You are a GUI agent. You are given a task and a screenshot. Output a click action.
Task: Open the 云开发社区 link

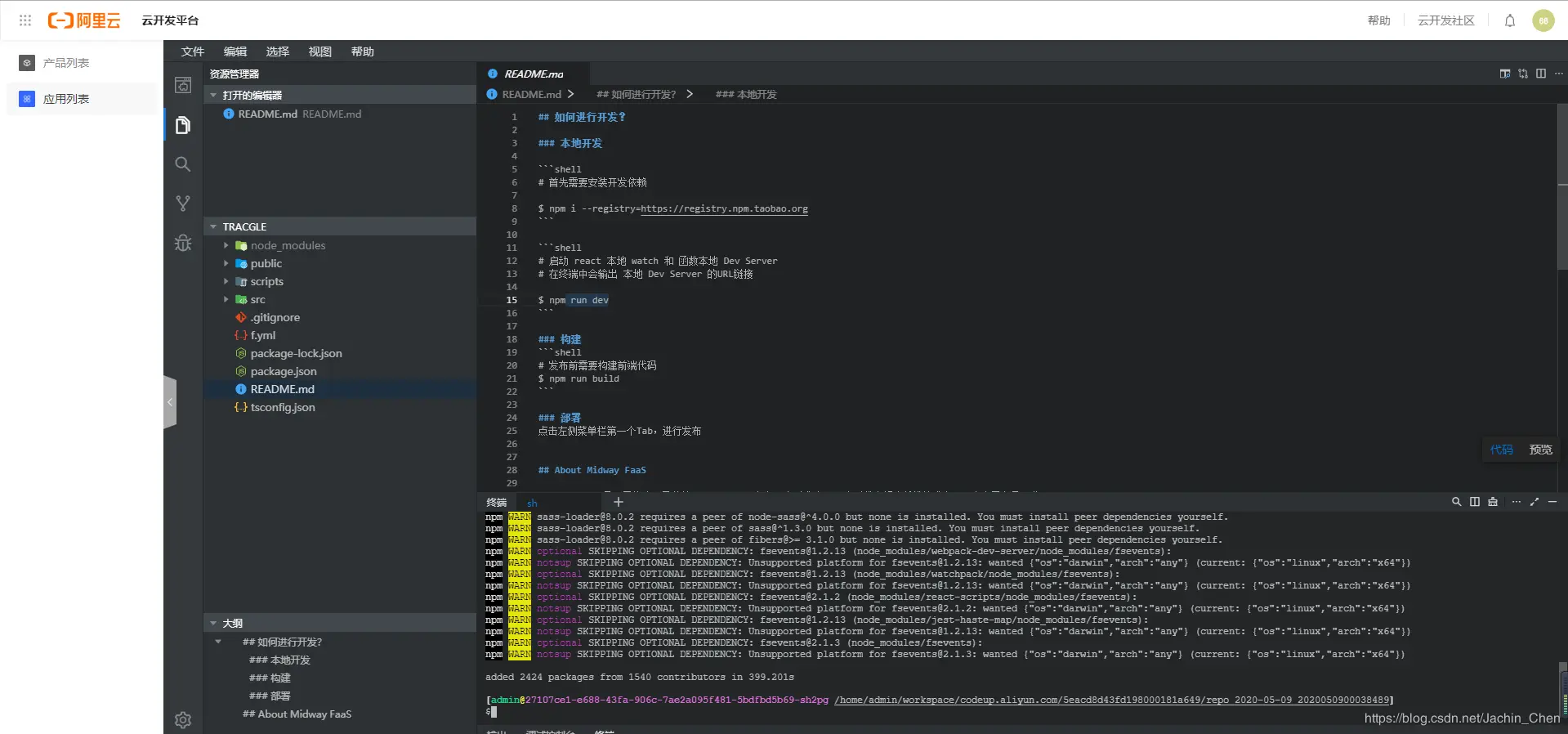click(x=1446, y=20)
